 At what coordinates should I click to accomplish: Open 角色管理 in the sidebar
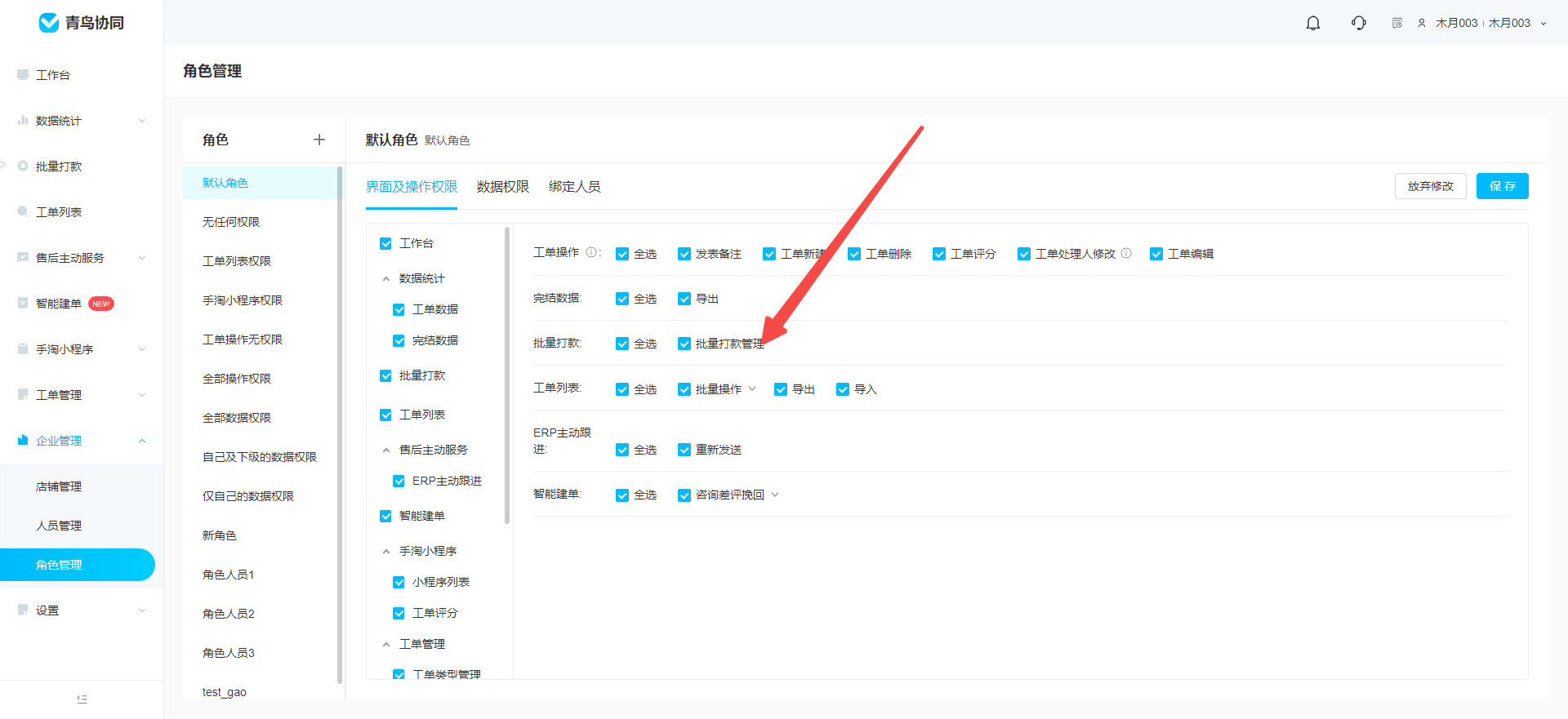(78, 565)
